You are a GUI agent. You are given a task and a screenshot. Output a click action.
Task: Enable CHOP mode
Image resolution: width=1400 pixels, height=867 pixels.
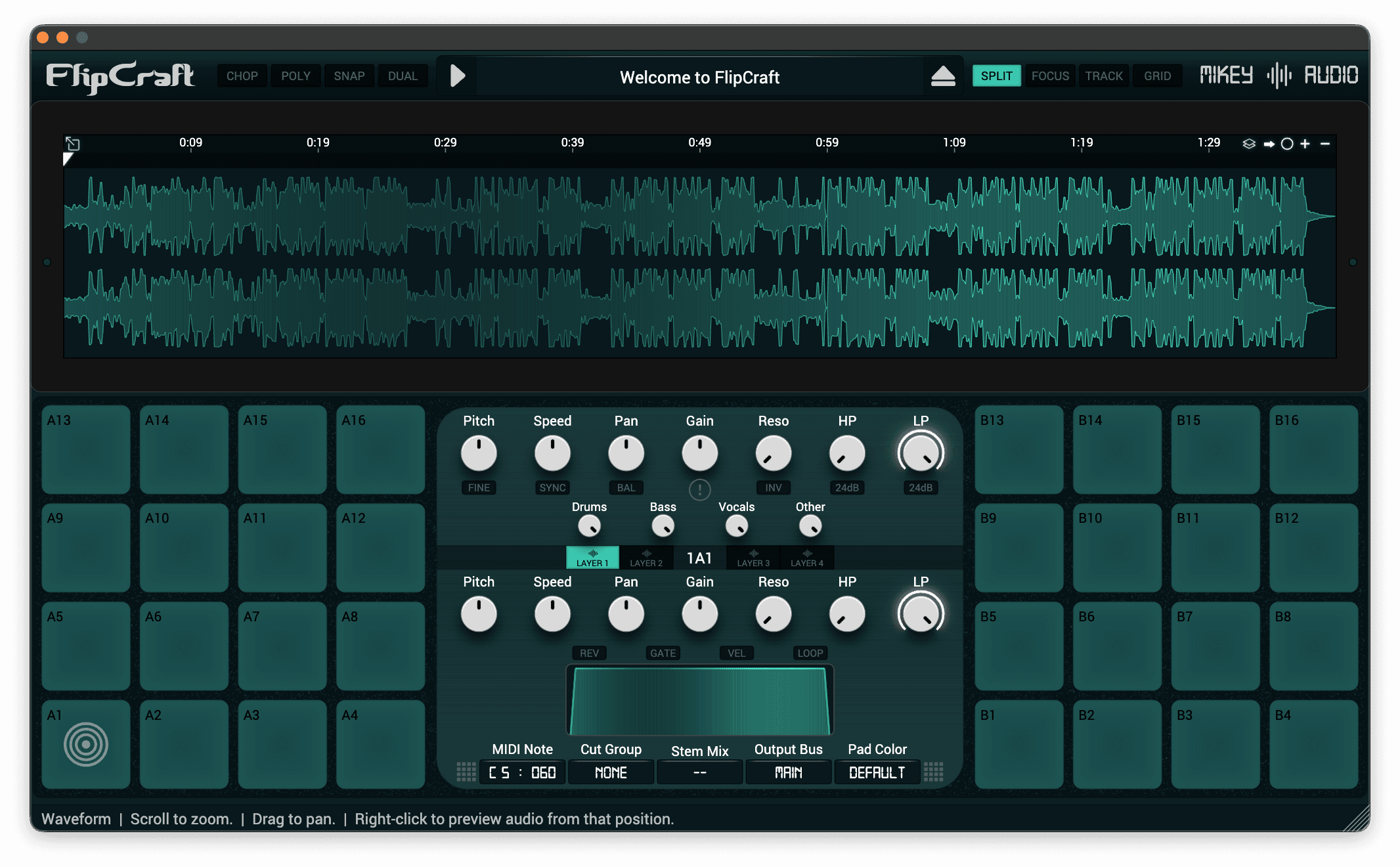pyautogui.click(x=242, y=76)
